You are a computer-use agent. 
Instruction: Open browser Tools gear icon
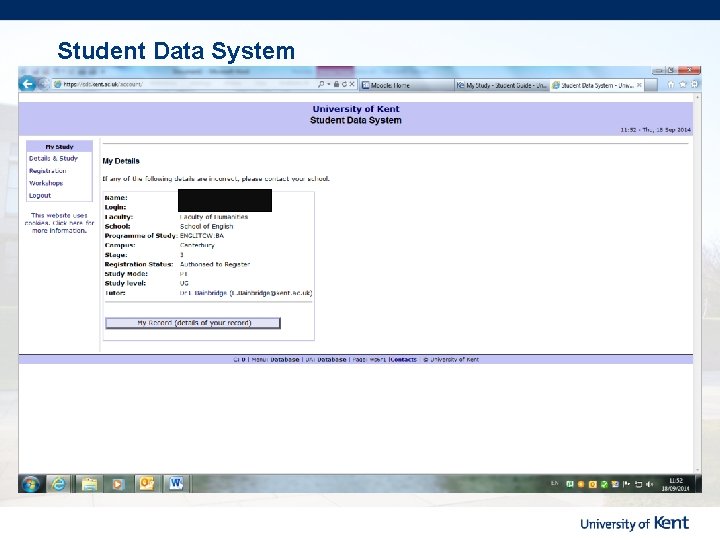point(694,84)
